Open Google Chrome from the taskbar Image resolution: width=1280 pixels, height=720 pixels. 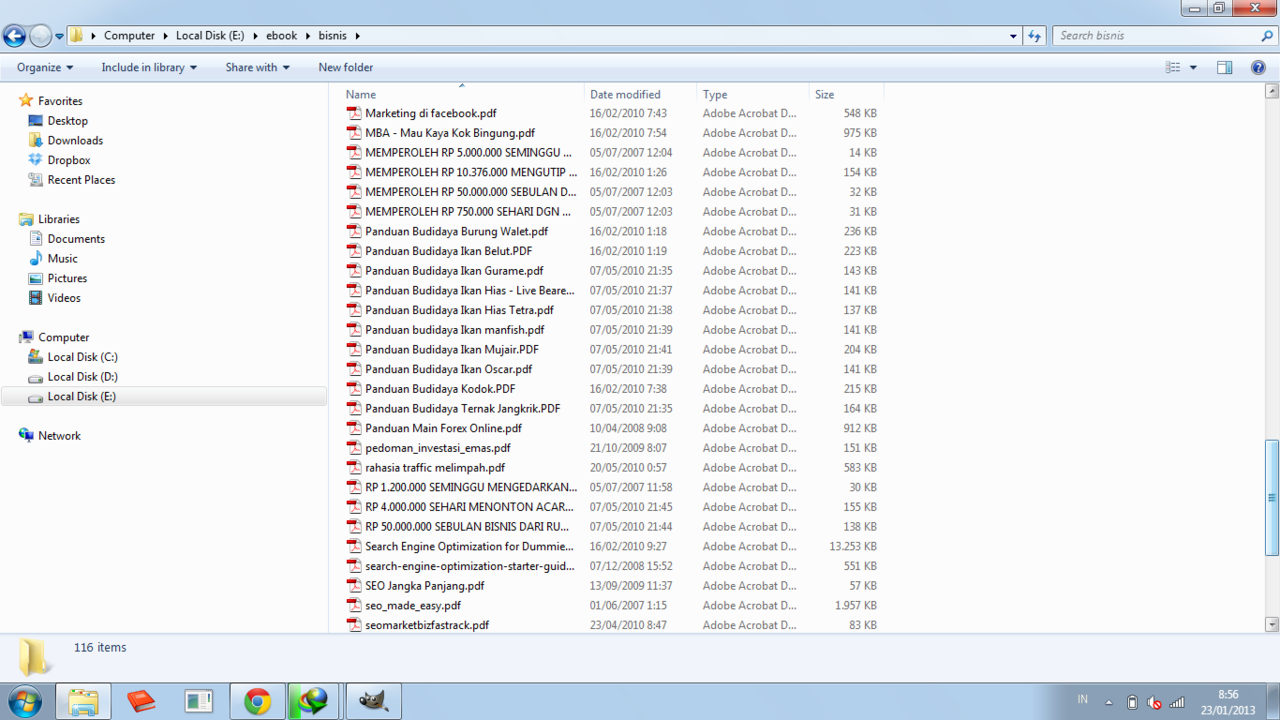pos(258,702)
